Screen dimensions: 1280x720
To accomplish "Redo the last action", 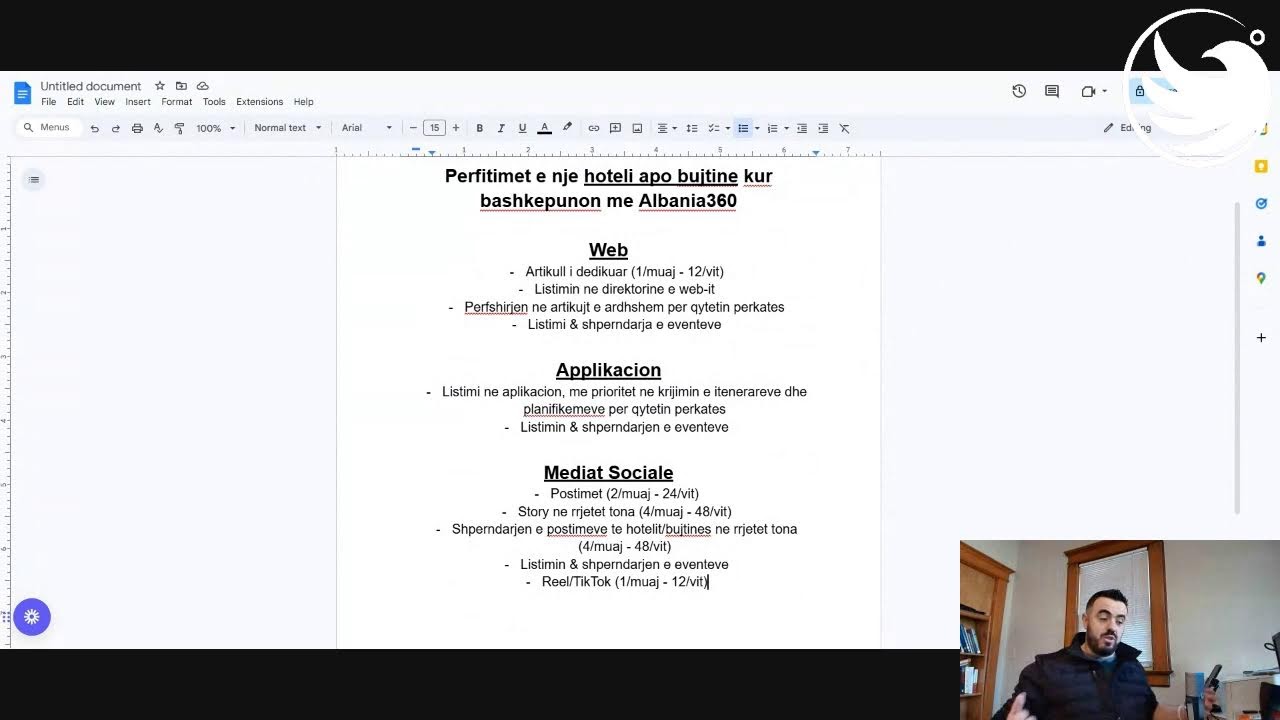I will click(x=115, y=128).
